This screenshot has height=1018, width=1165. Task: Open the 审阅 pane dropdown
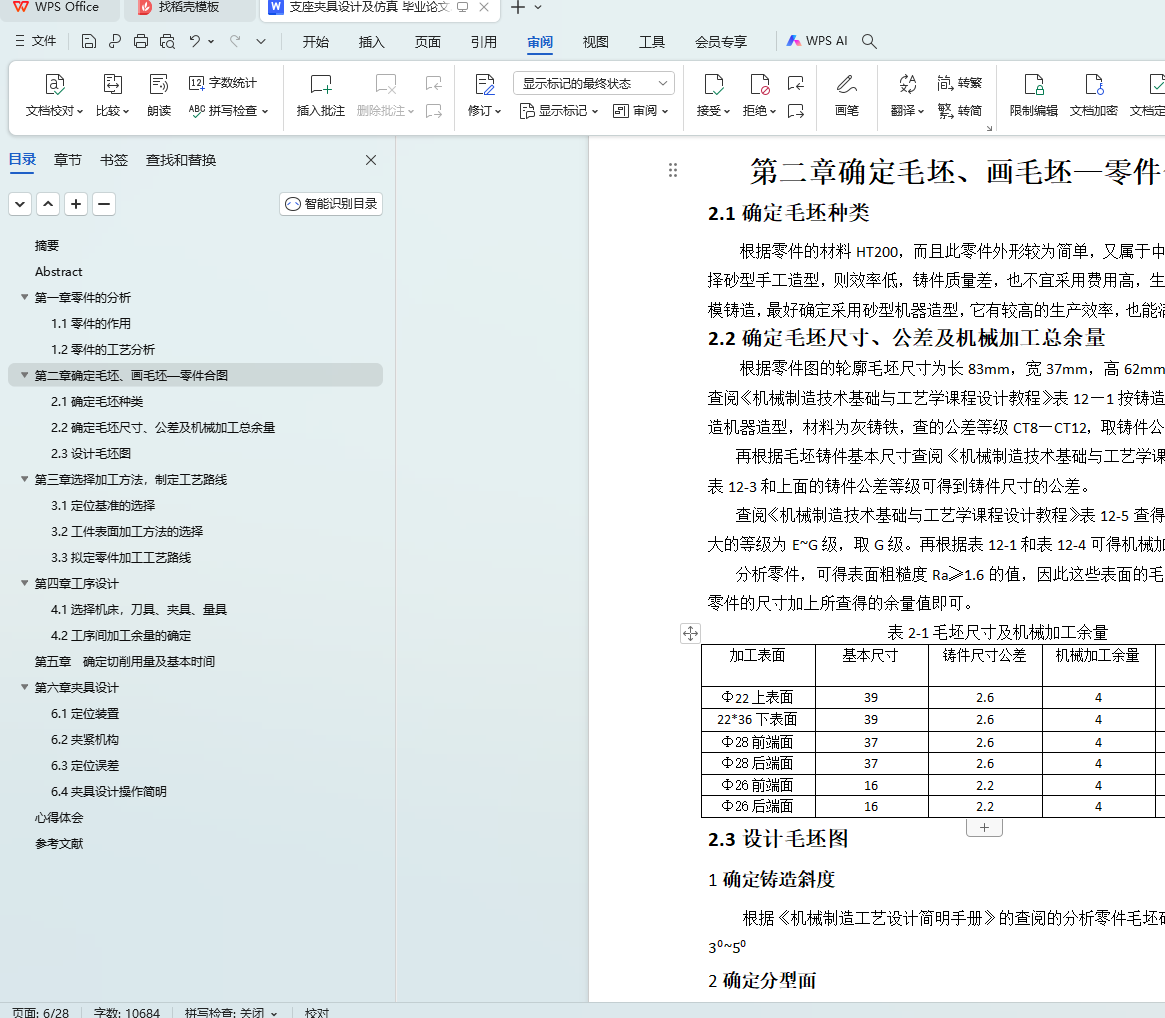point(640,111)
